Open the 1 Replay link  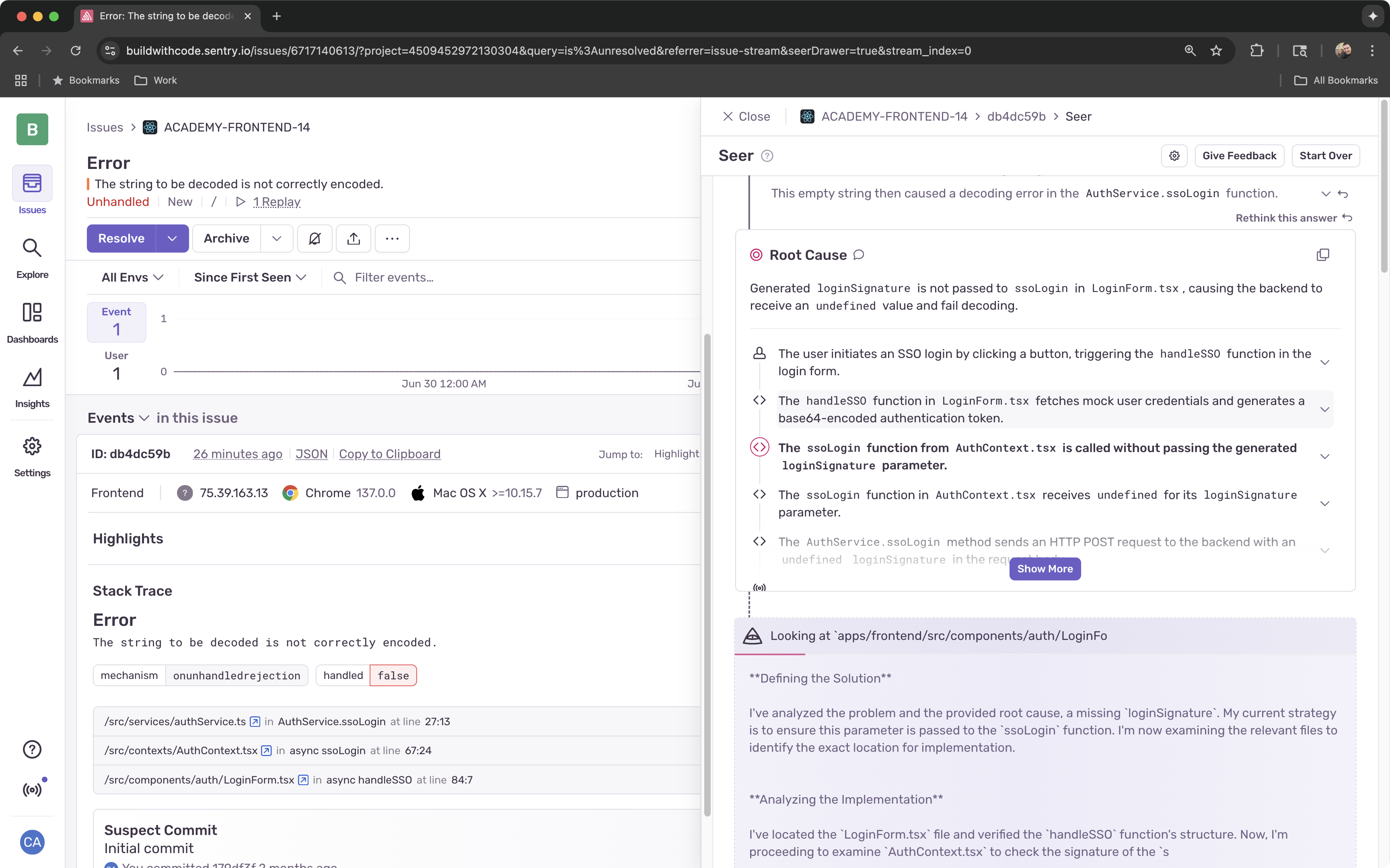[x=277, y=202]
